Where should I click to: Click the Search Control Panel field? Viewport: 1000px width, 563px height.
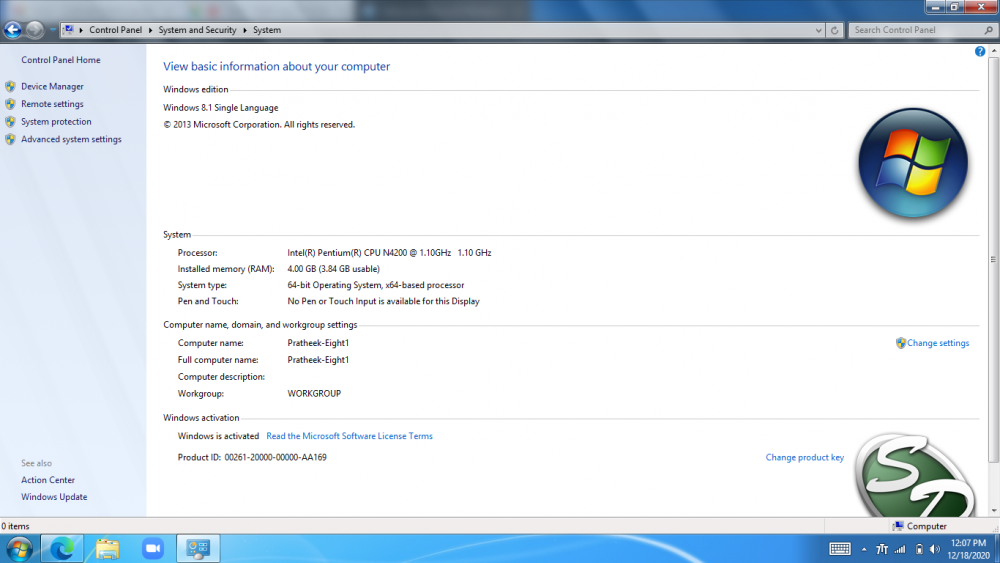click(910, 30)
